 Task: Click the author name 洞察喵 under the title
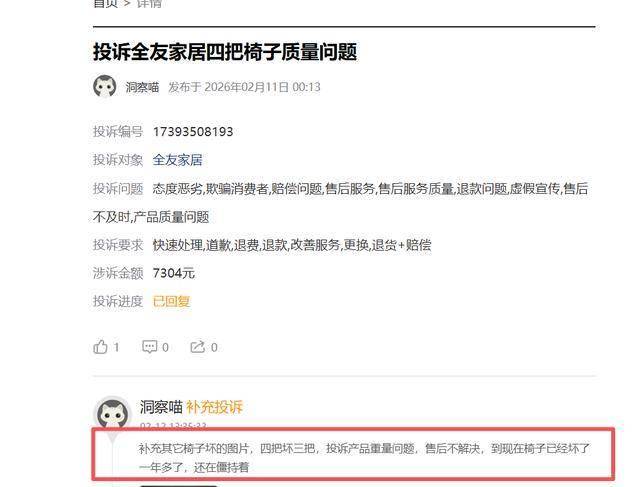tap(142, 87)
